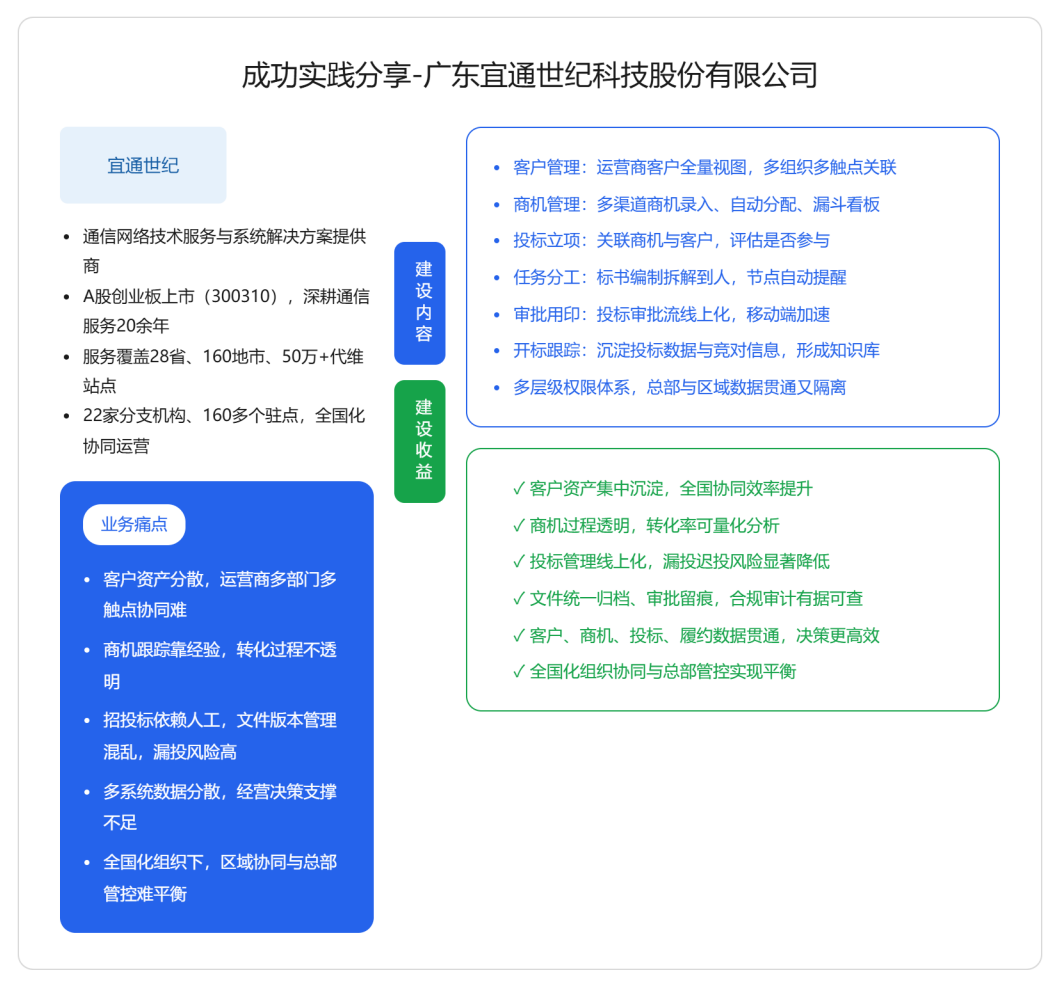Screen dimensions: 1059x994
Task: Click pain point 全国化组织下，区域协同与总部管控难平衡
Action: coord(219,878)
